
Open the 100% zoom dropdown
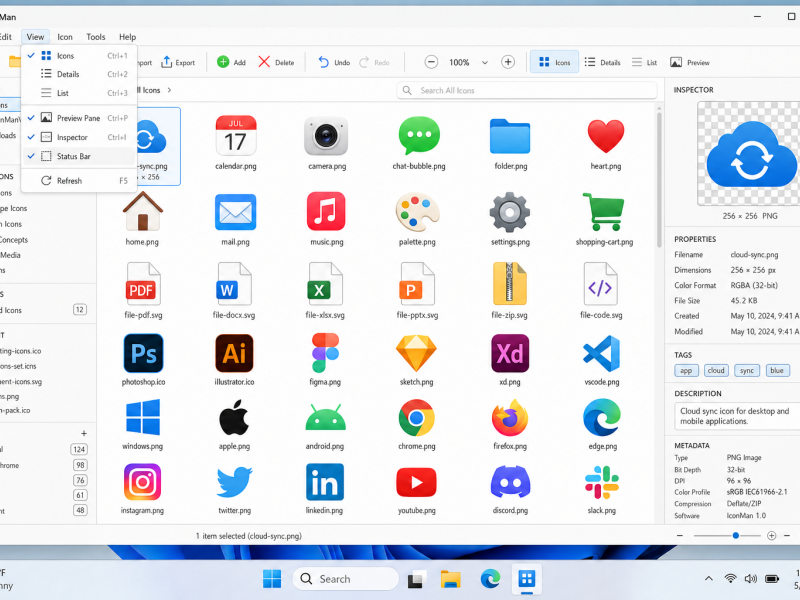484,62
